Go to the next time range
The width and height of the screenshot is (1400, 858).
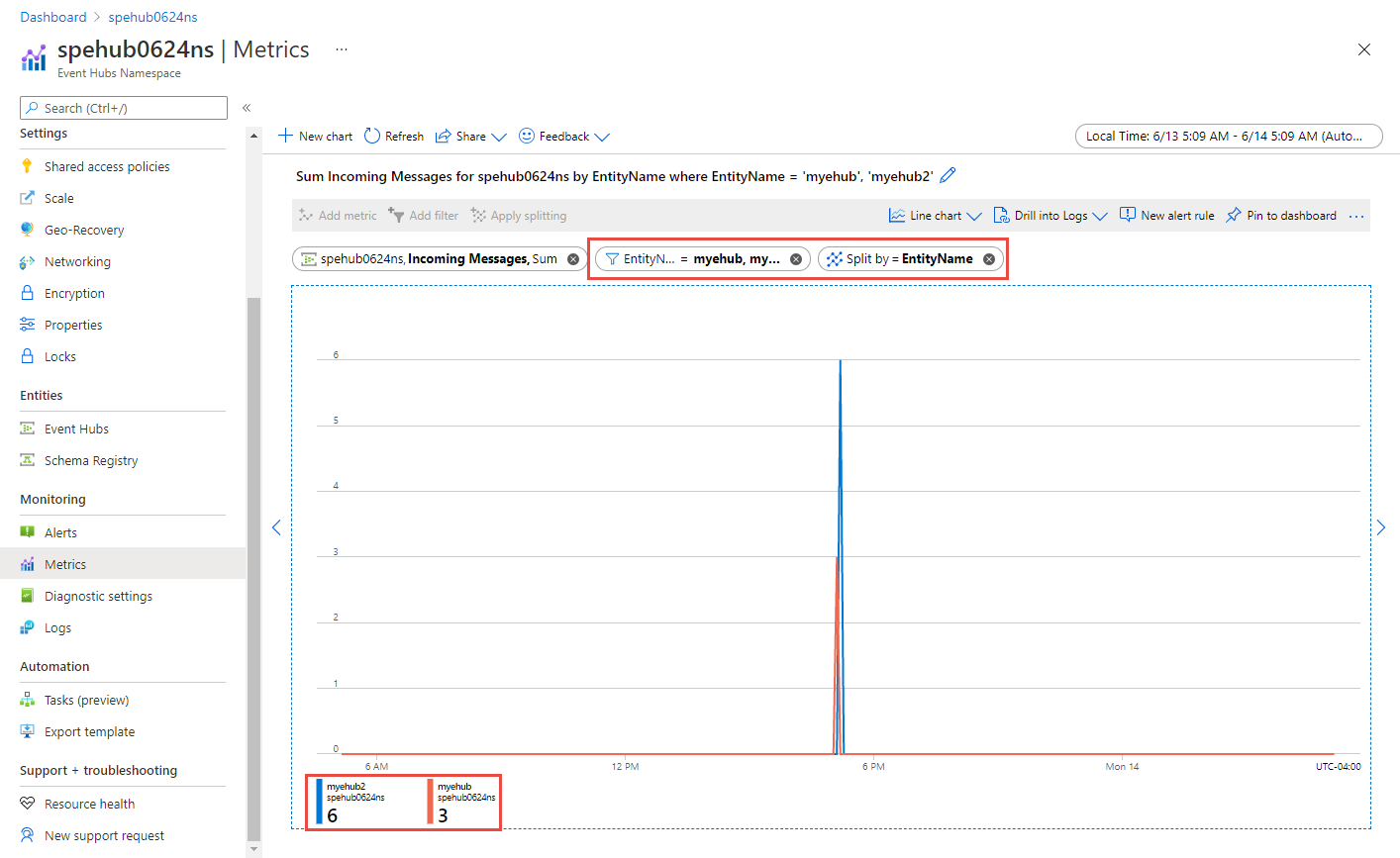(x=1381, y=527)
